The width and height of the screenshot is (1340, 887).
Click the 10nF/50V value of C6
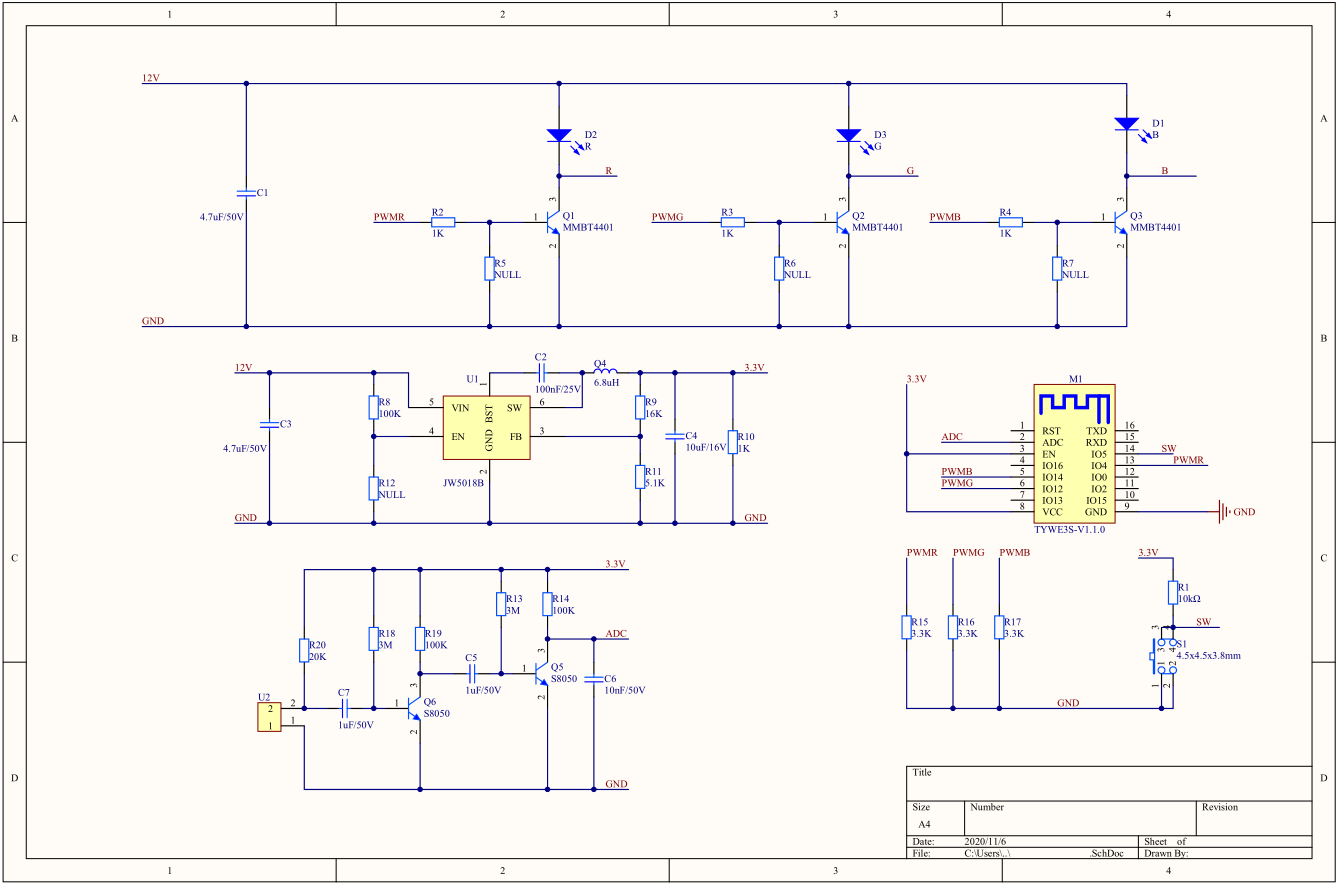[625, 690]
